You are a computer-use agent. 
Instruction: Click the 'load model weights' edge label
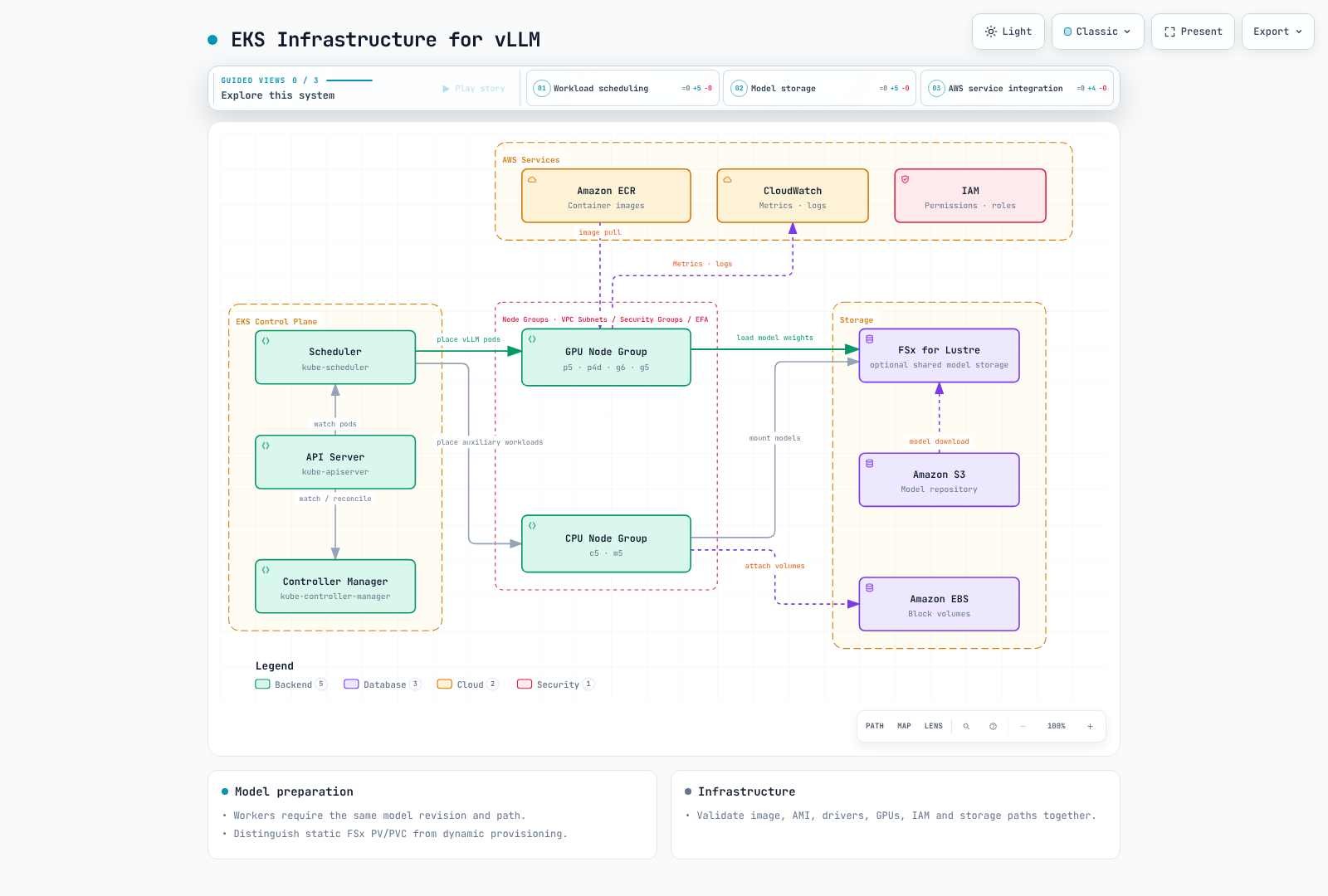pyautogui.click(x=774, y=338)
